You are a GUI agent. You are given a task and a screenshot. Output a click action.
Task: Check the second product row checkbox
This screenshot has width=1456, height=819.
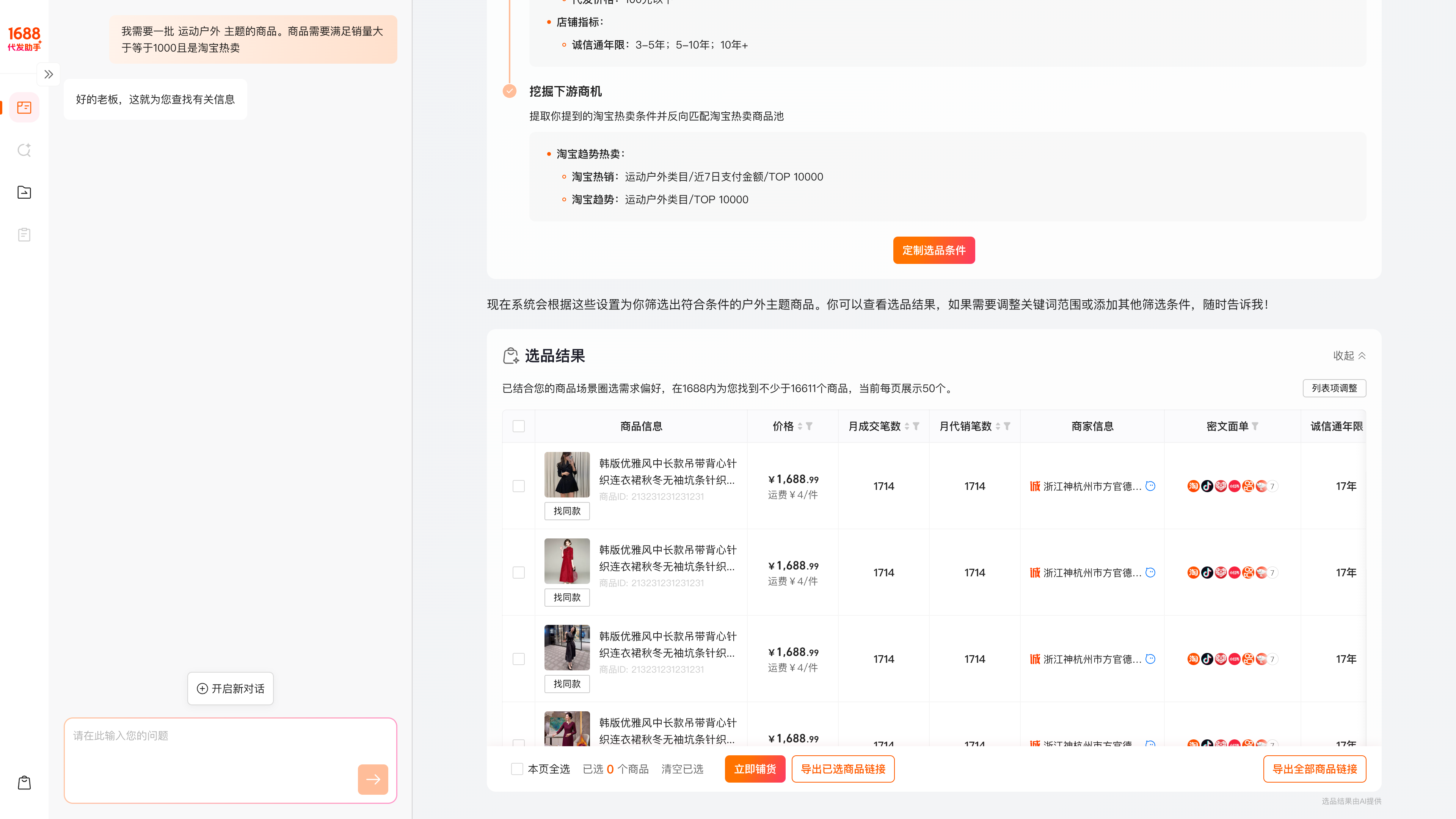518,573
